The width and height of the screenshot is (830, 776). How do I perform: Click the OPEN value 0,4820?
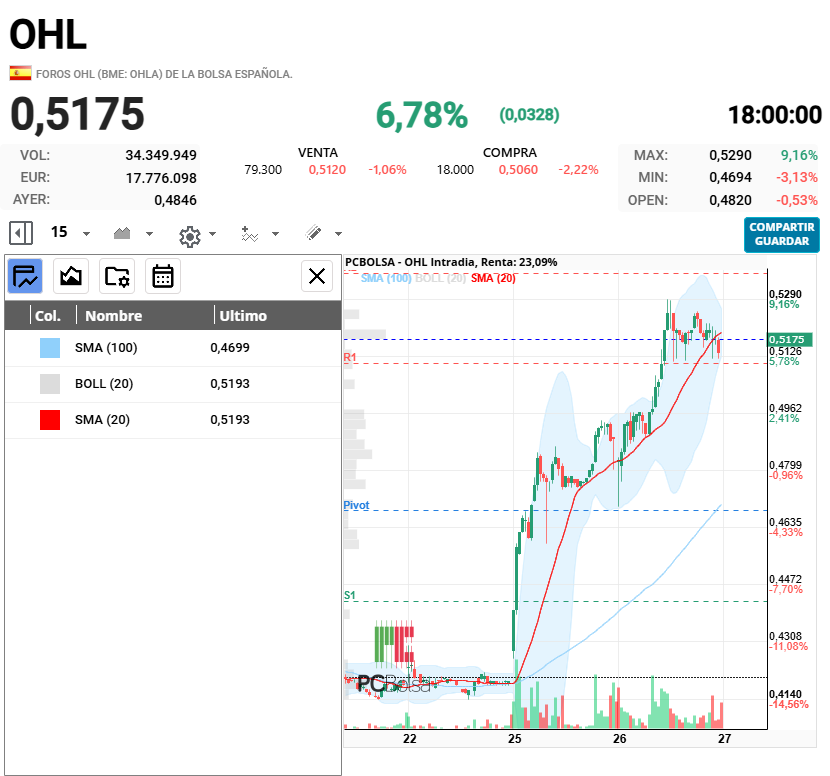pyautogui.click(x=730, y=200)
